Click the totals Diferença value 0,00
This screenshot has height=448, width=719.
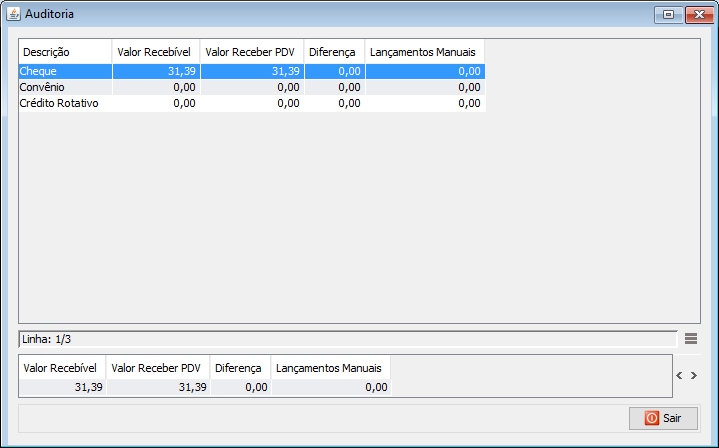[240, 387]
